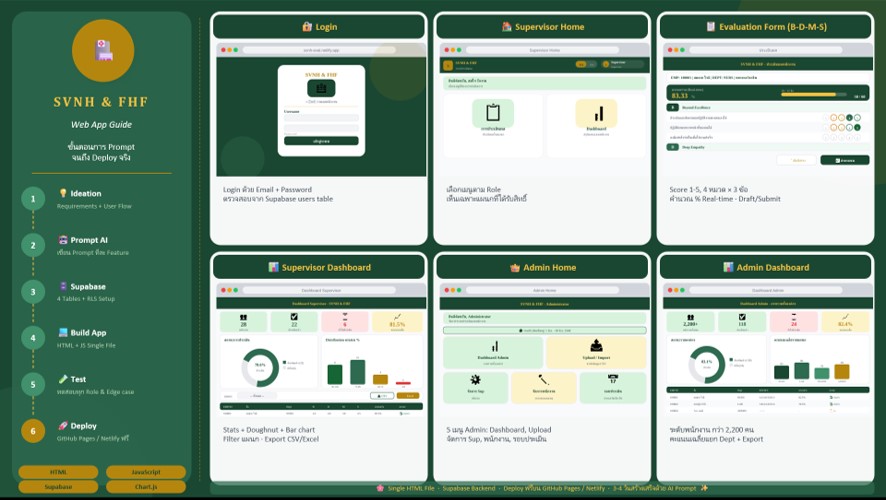886x500 pixels.
Task: Open the department filter dropdown in Supervisor Dashboard
Action: coord(257,395)
